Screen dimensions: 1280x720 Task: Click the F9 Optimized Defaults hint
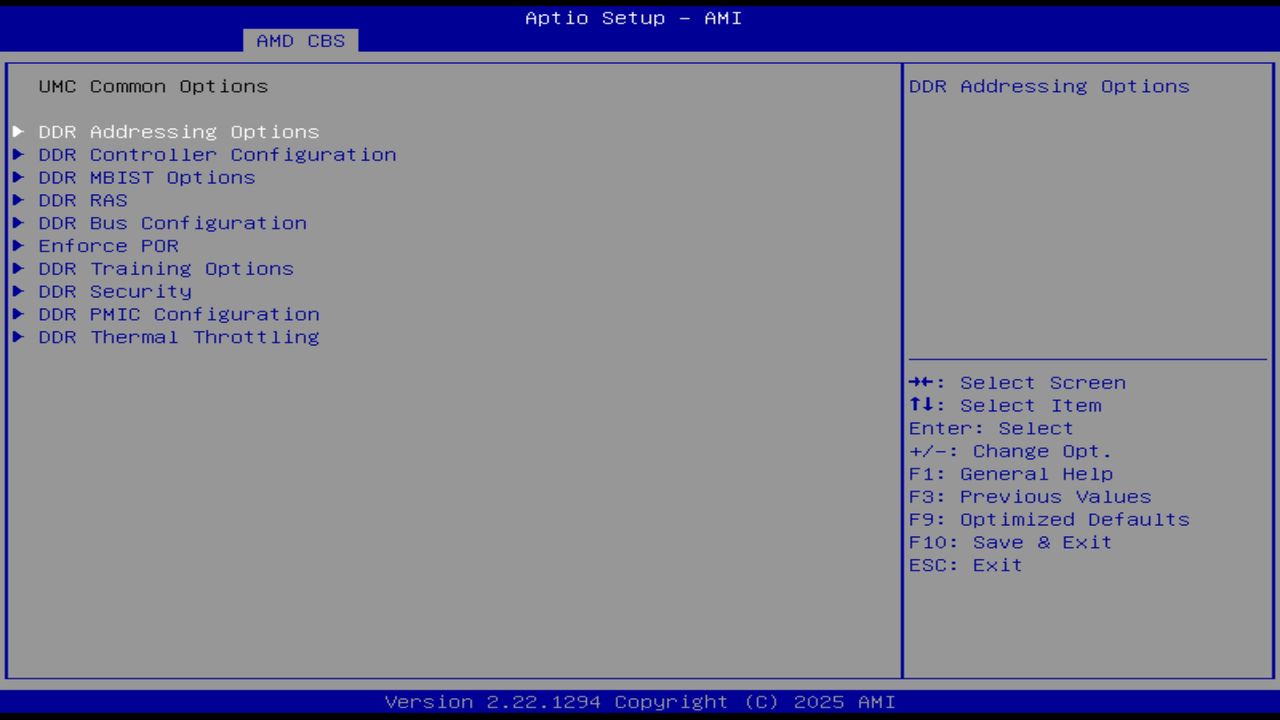(x=1048, y=519)
